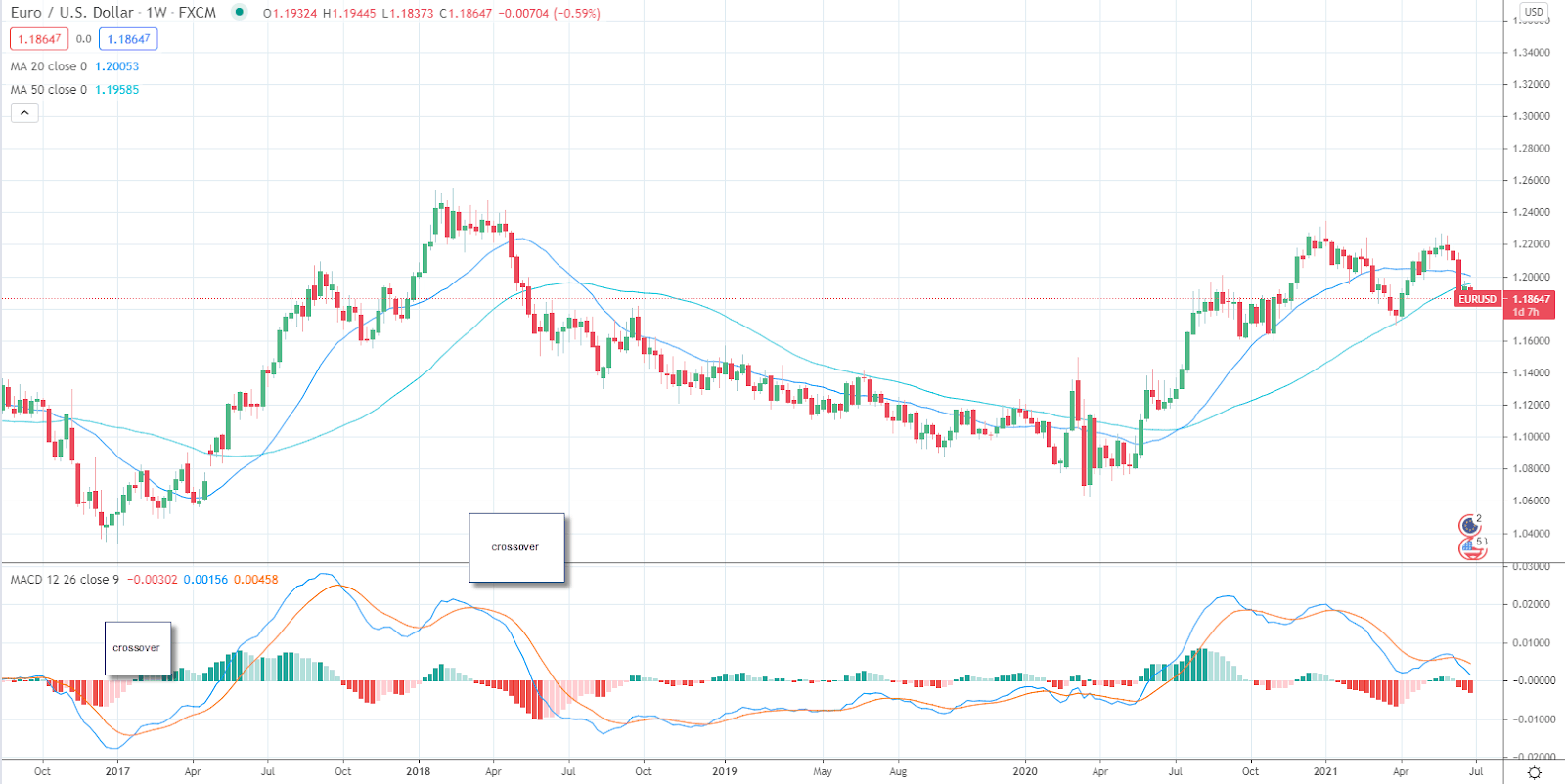Click the 2021 label on the time axis
This screenshot has width=1565, height=784.
point(1325,771)
